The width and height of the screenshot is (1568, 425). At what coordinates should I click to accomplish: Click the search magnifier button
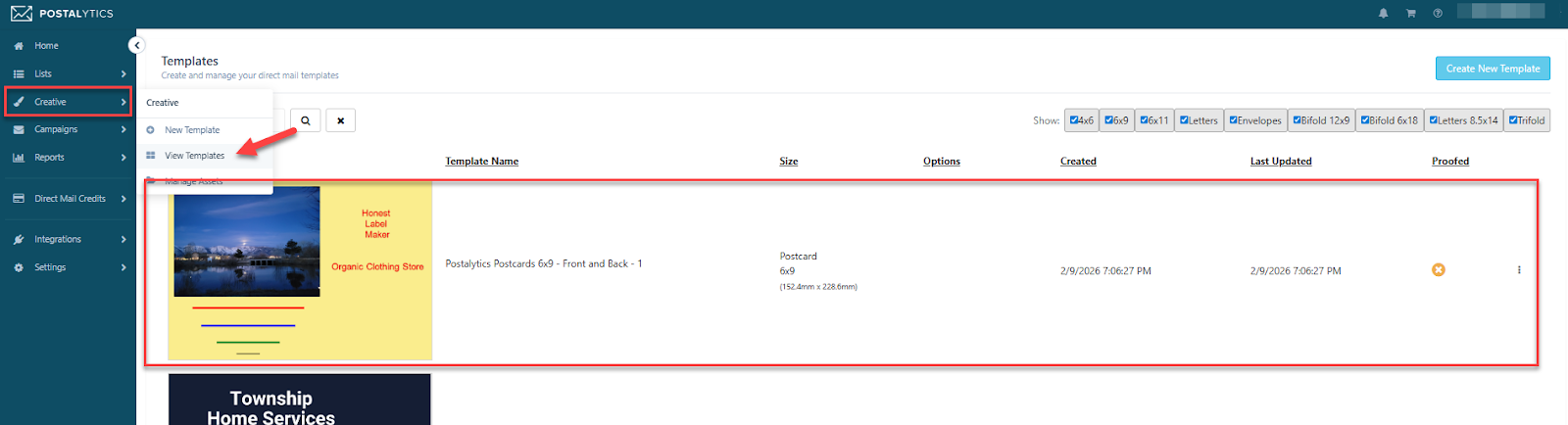(306, 120)
